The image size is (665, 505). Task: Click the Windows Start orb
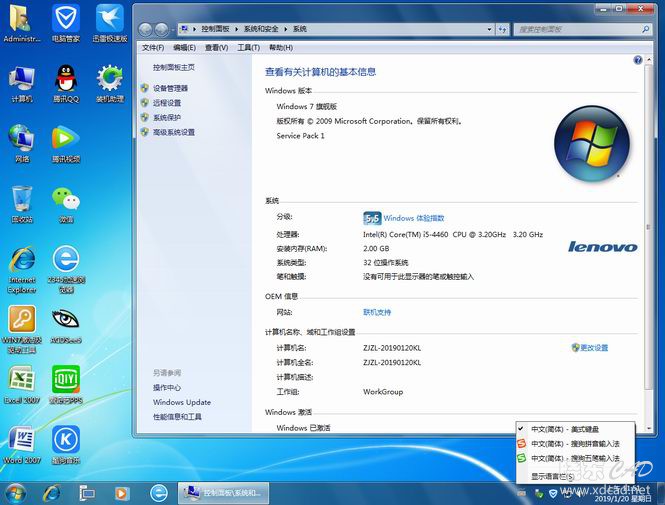(x=15, y=493)
